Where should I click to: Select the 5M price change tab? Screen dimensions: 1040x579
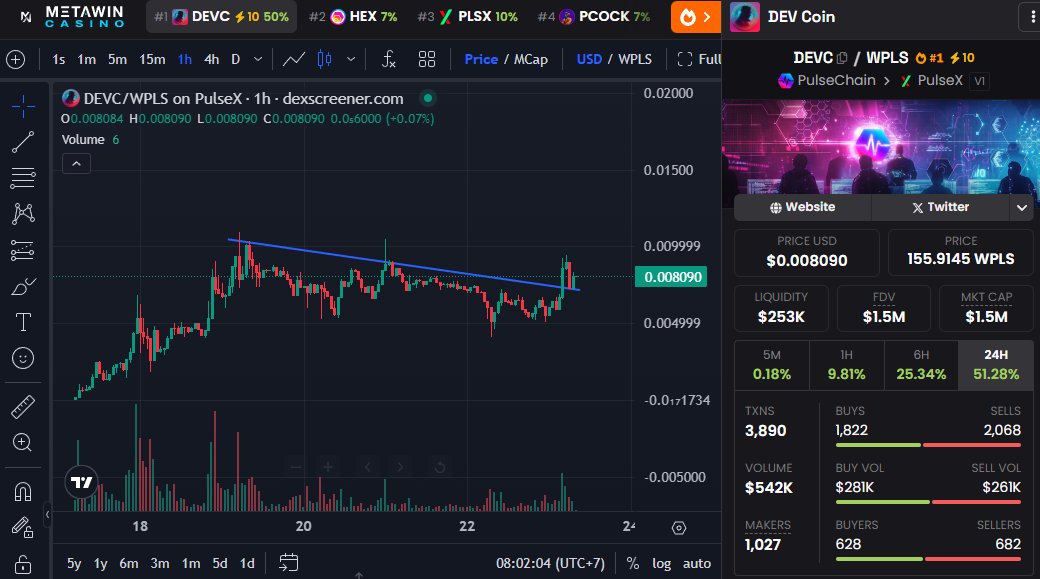coord(772,365)
